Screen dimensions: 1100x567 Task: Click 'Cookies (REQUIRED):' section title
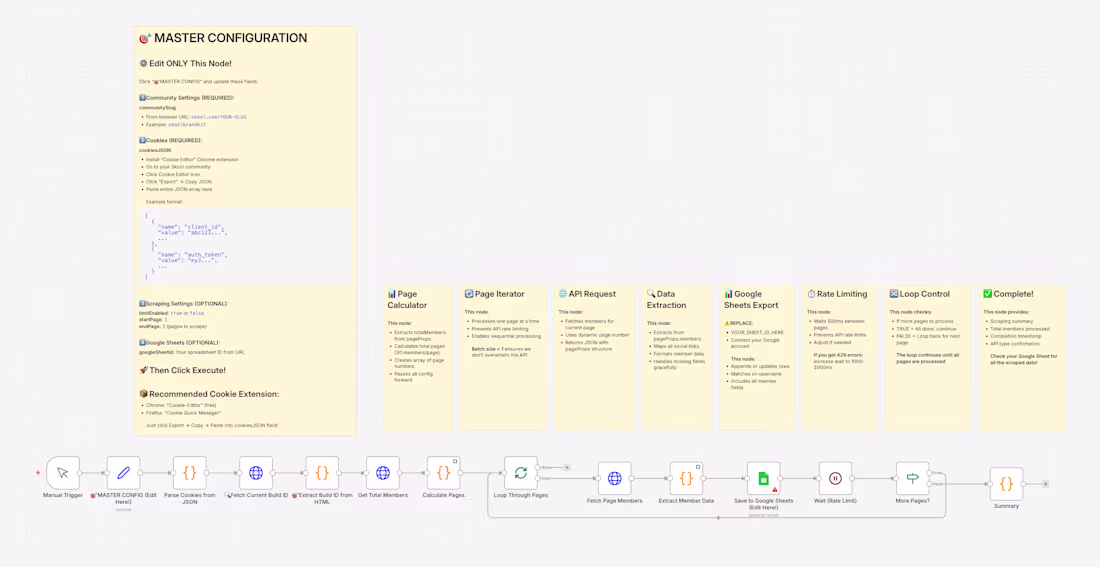(x=170, y=140)
